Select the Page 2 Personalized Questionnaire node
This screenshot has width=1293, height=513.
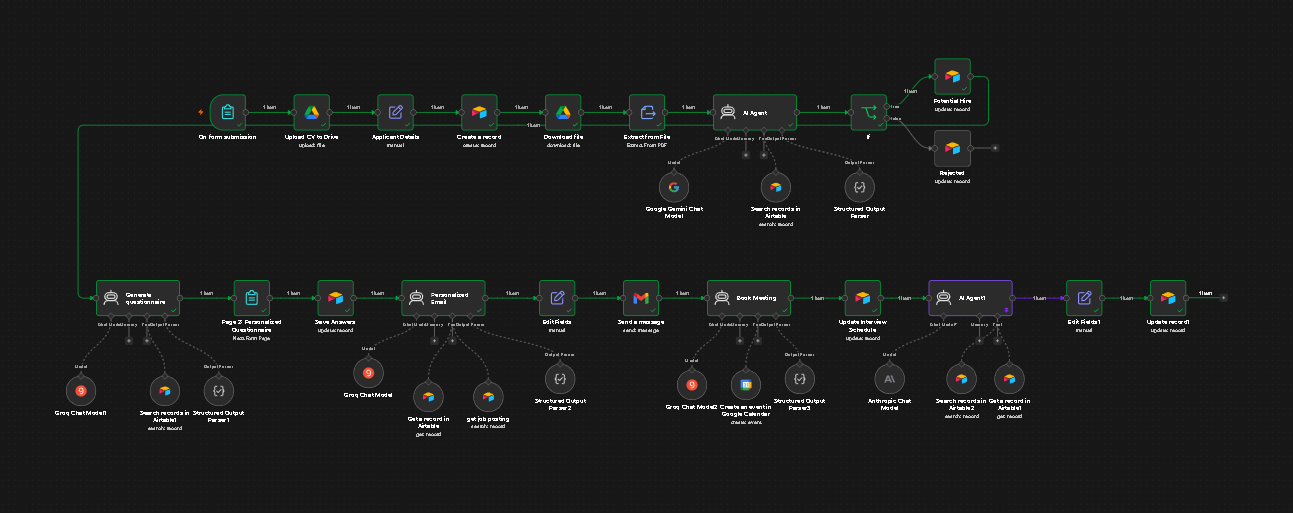click(x=252, y=298)
